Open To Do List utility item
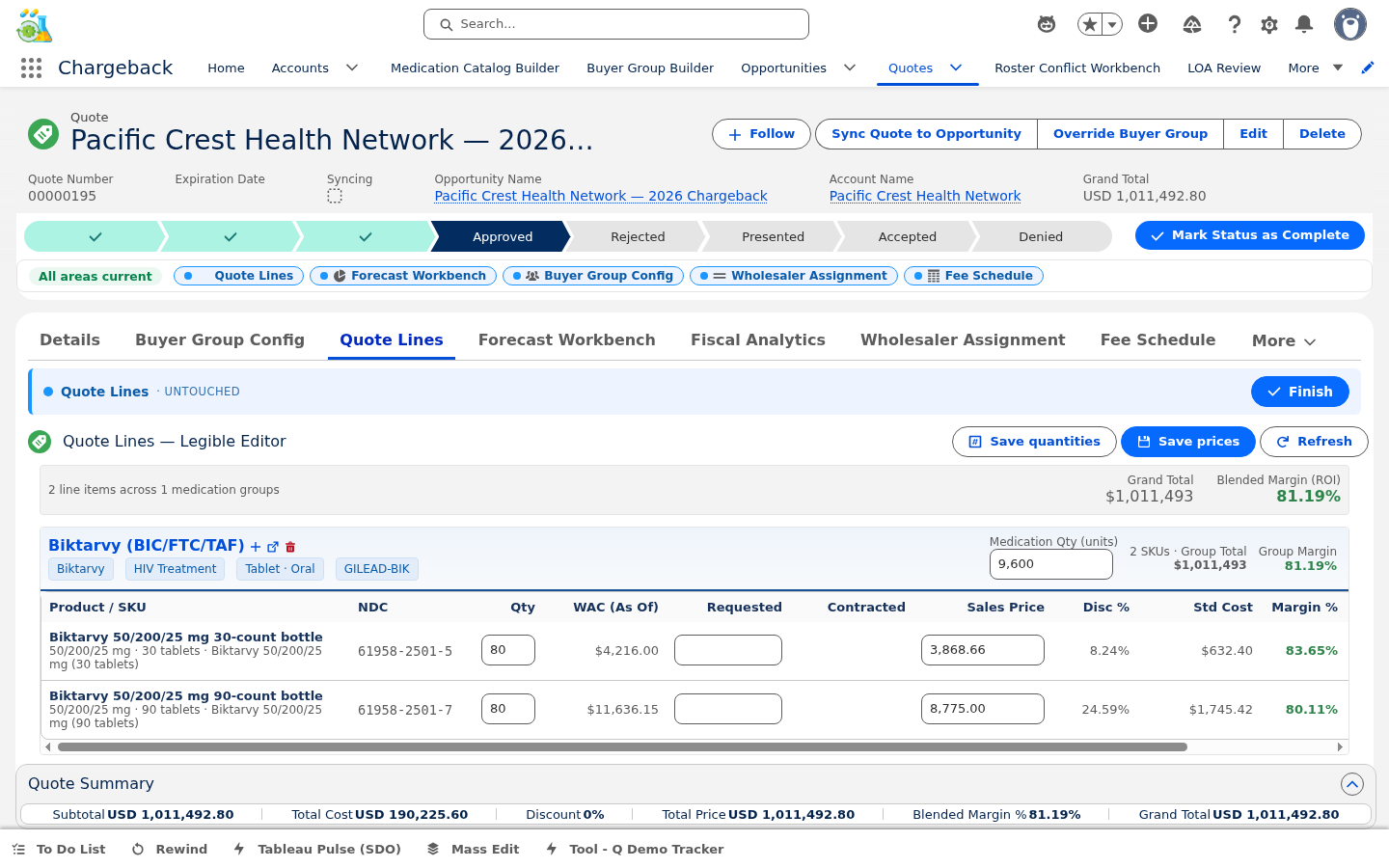Screen dimensions: 1389x868 pyautogui.click(x=60, y=849)
